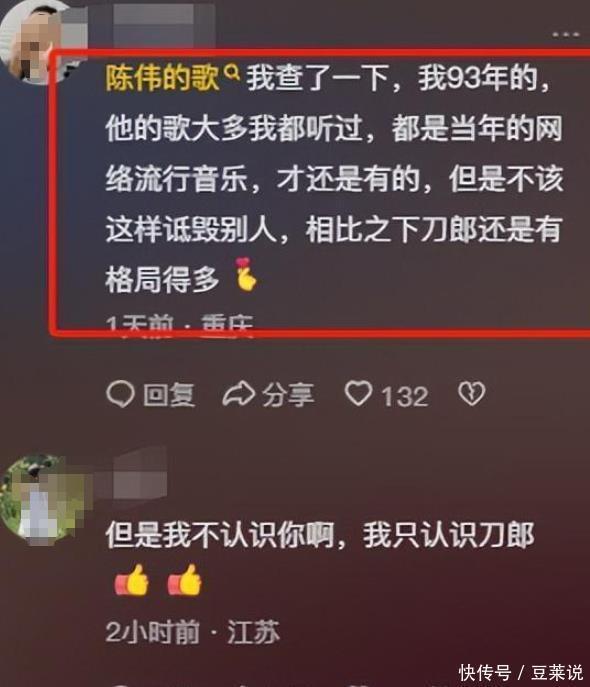
Task: Select the comment starting 但是我不认识你啊
Action: tap(320, 535)
